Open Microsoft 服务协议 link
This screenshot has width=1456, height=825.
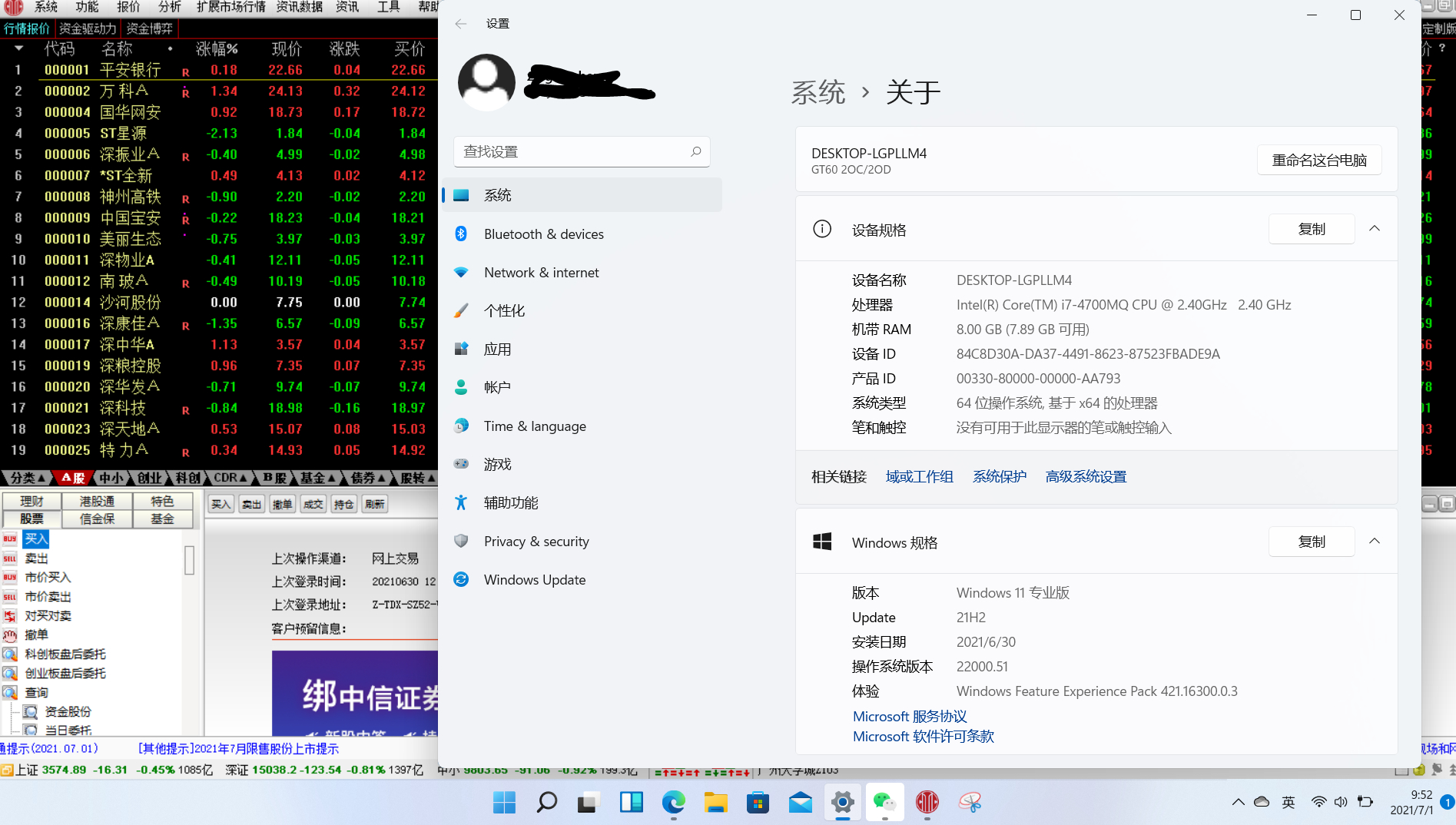tap(910, 716)
